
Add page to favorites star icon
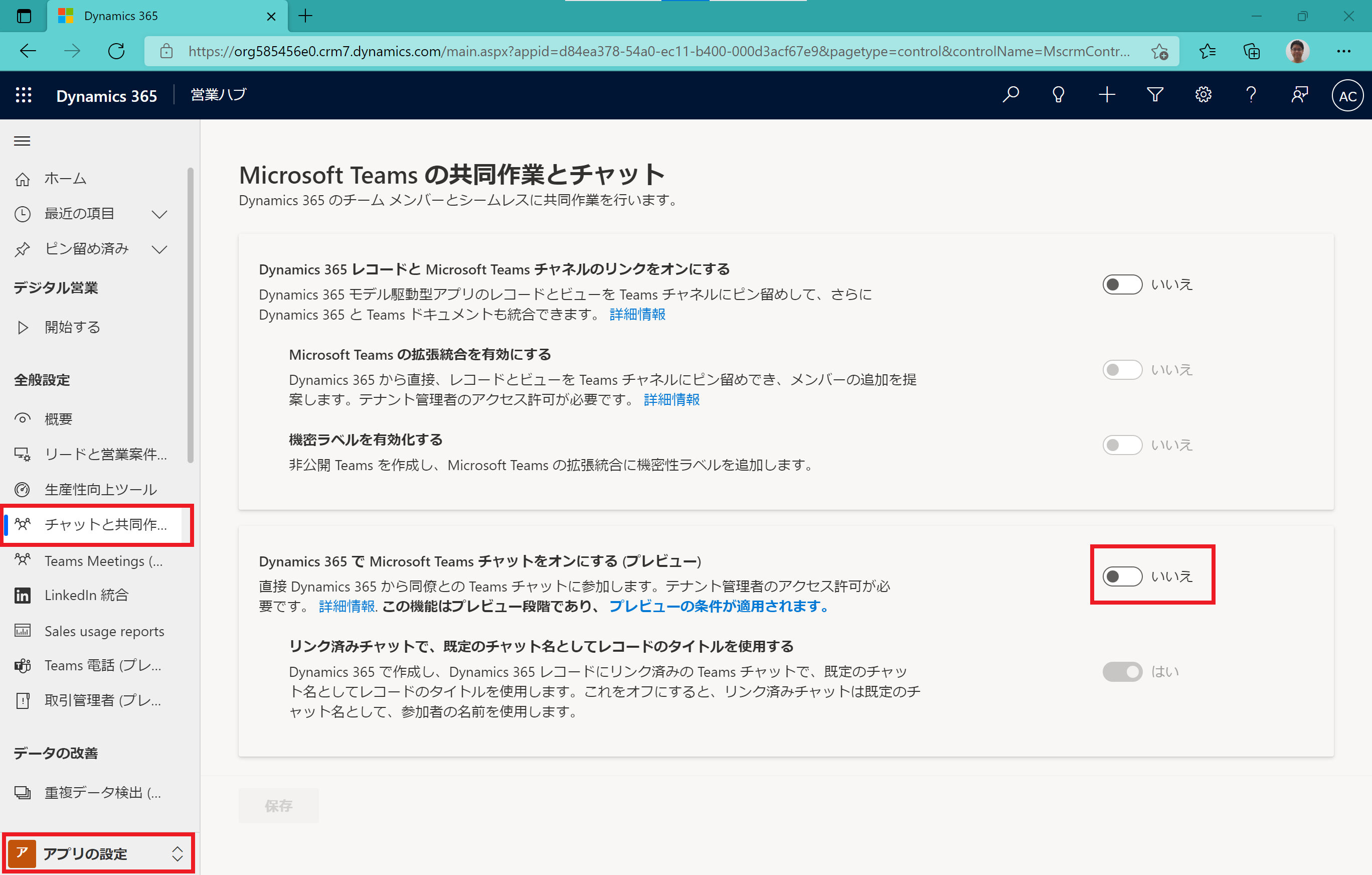1159,51
